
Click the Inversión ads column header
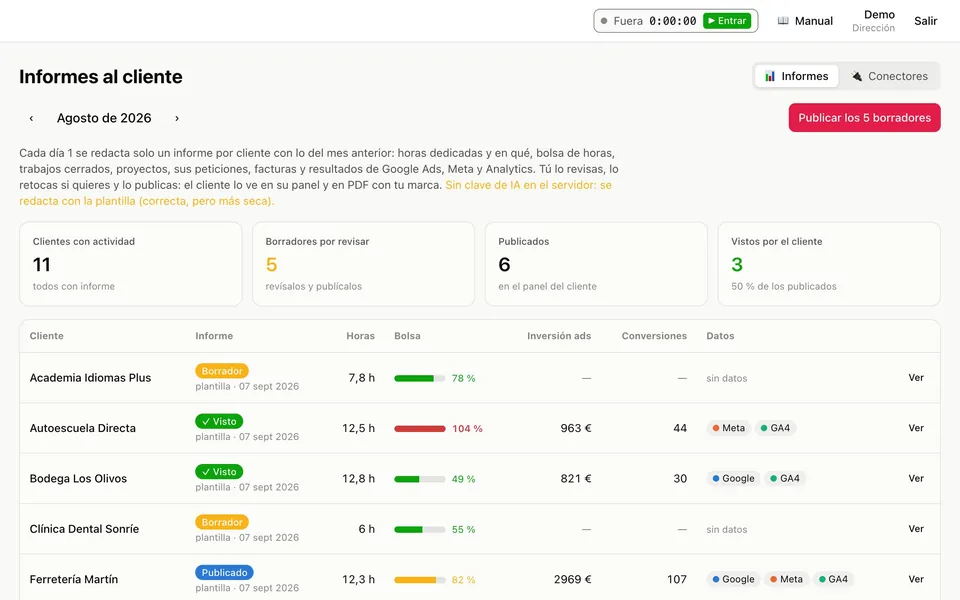pos(559,336)
